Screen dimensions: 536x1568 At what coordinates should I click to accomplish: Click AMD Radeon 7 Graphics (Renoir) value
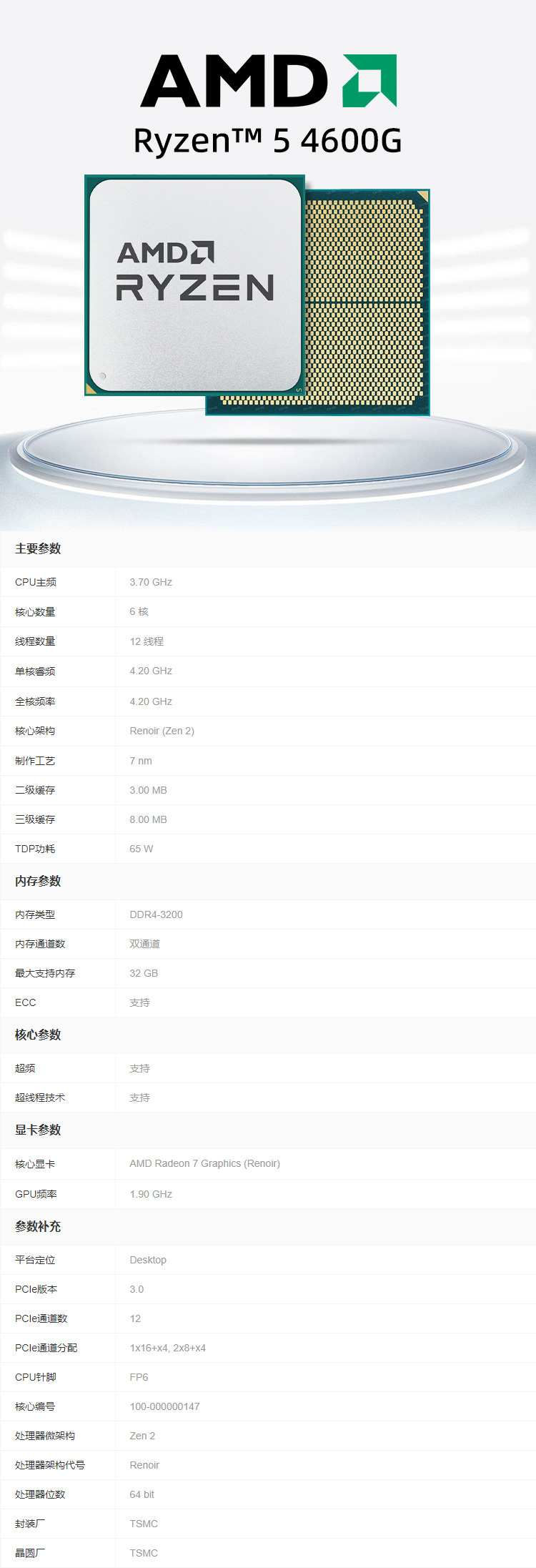[204, 1163]
